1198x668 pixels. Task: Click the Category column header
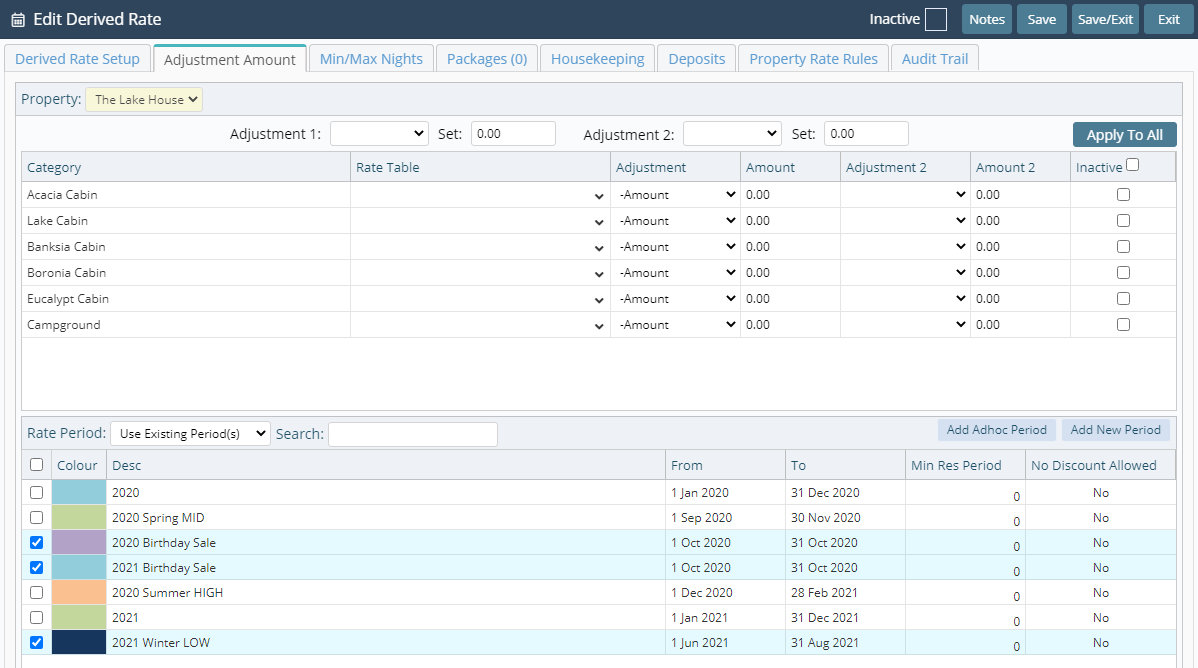(x=186, y=167)
